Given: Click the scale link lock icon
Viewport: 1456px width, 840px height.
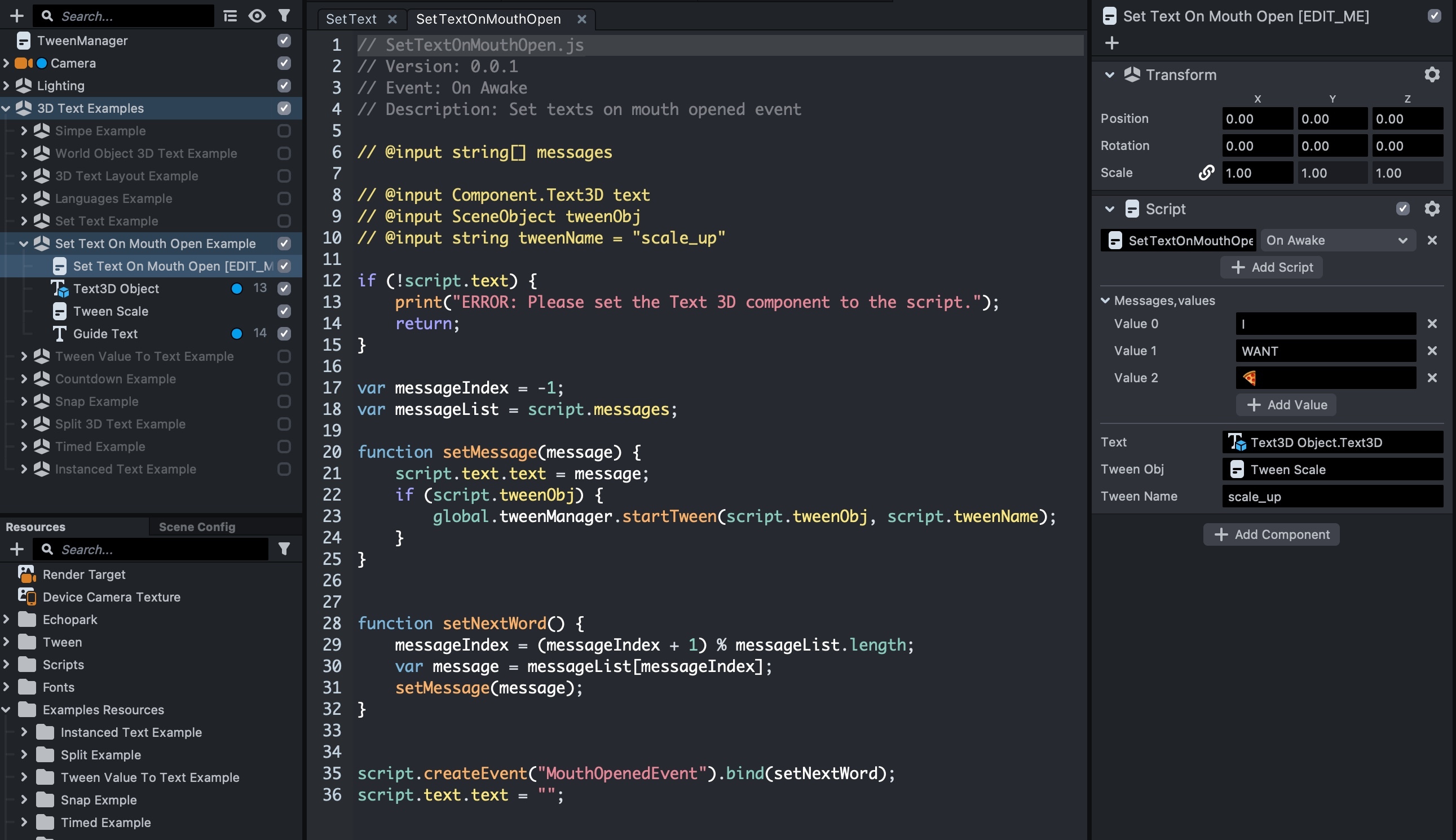Looking at the screenshot, I should click(1206, 173).
